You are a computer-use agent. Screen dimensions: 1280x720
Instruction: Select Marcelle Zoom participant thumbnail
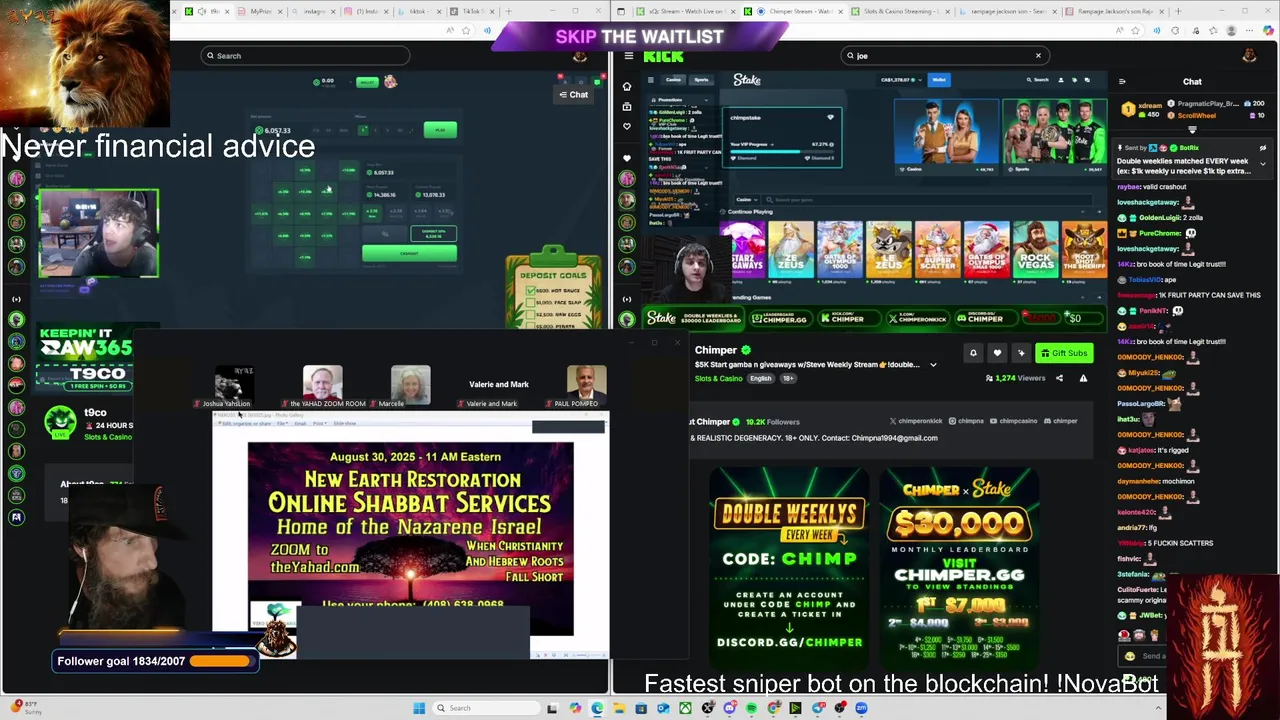coord(410,386)
